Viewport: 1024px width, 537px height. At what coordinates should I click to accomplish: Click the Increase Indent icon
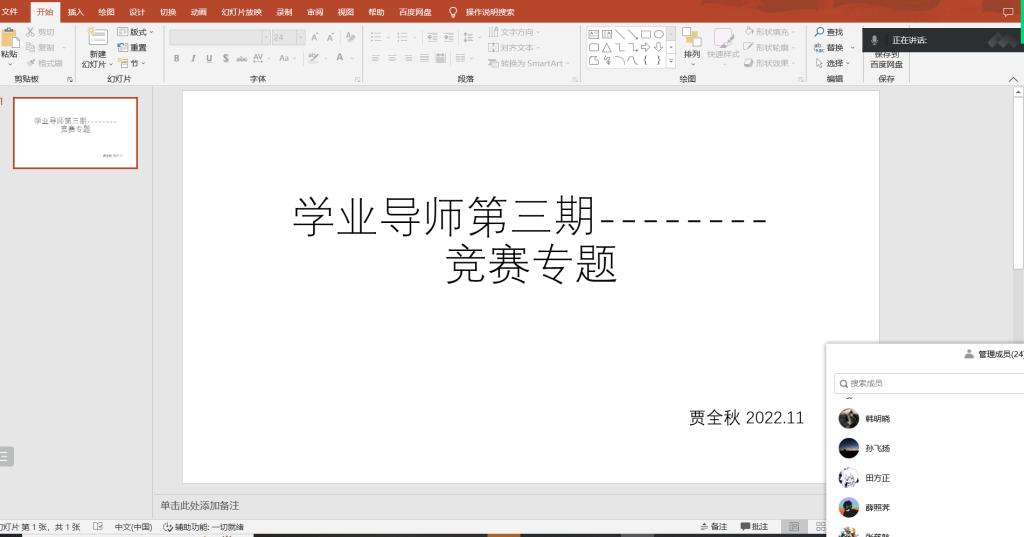click(x=449, y=37)
